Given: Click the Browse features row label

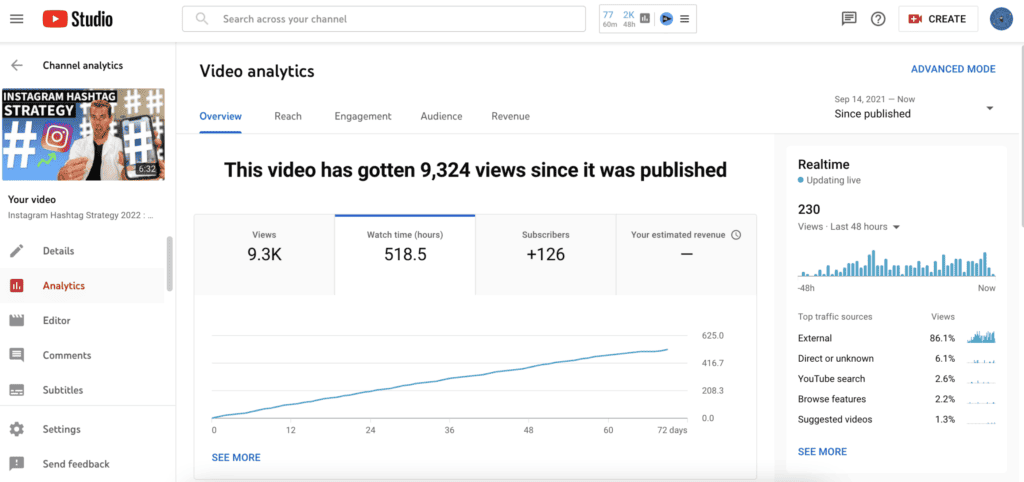Looking at the screenshot, I should (x=832, y=399).
